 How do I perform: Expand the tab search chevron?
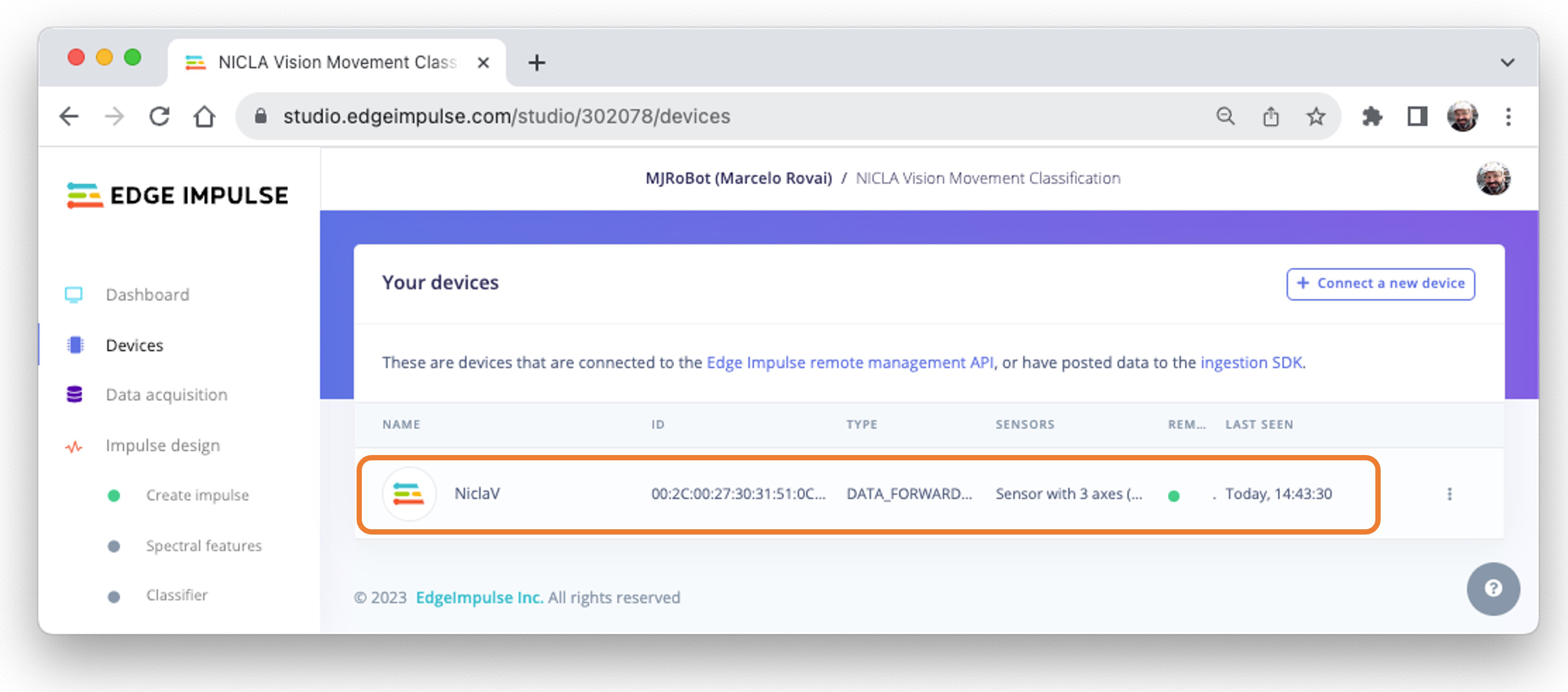[1507, 63]
